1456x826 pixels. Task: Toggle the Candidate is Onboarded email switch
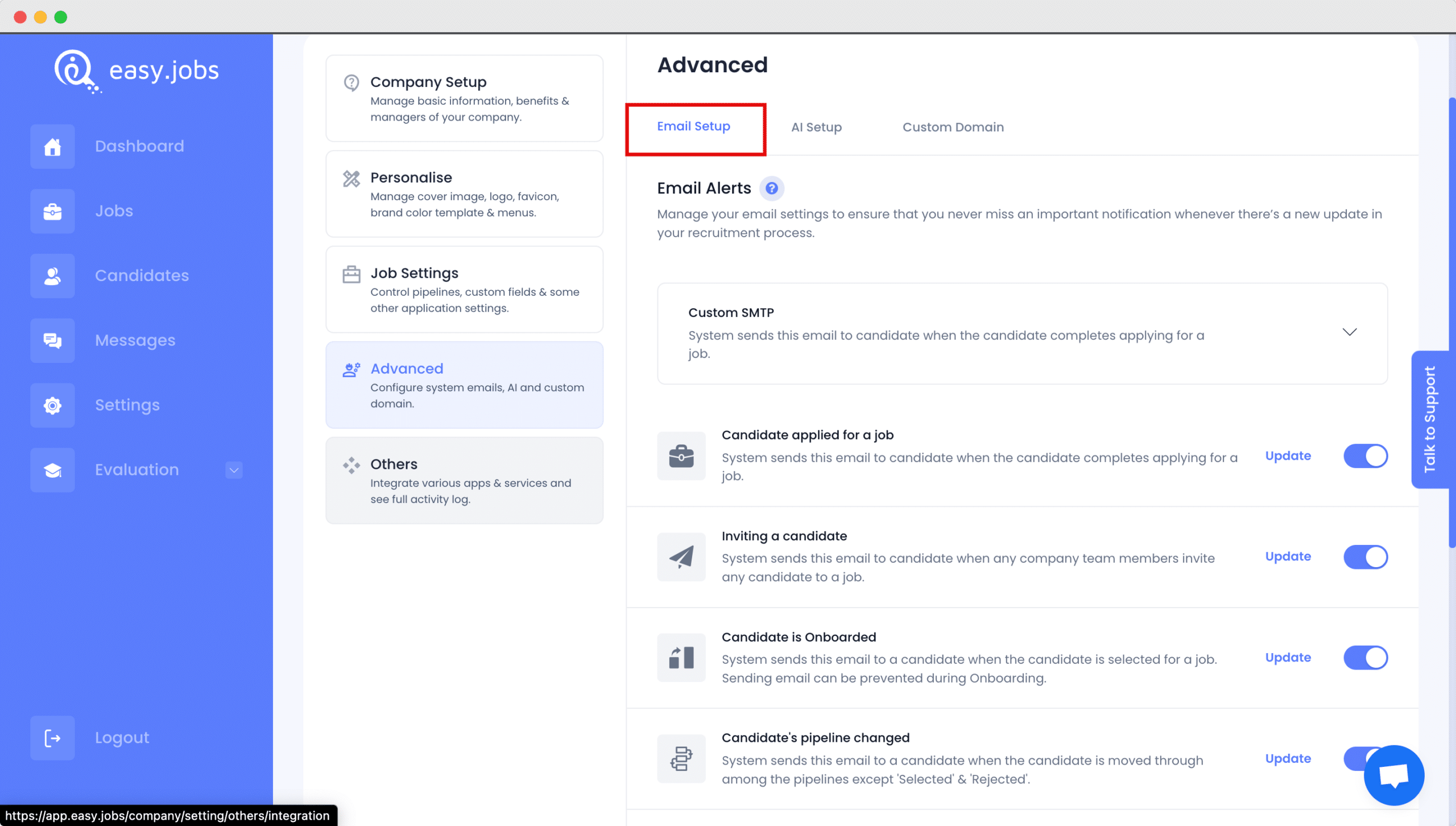(1365, 657)
